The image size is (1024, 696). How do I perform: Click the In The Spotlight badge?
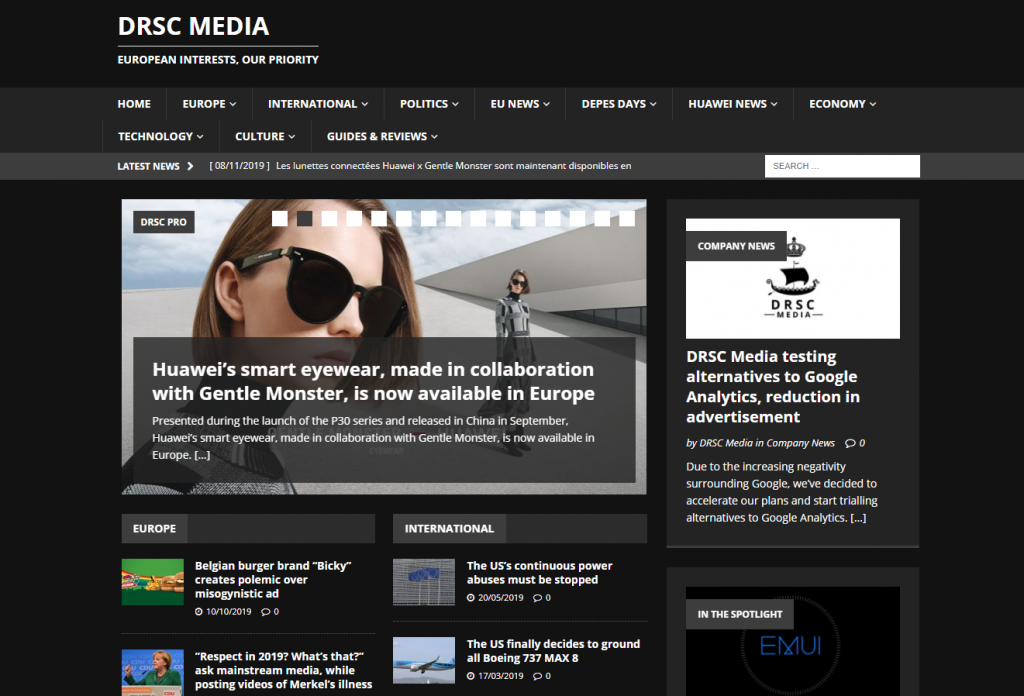coord(740,614)
